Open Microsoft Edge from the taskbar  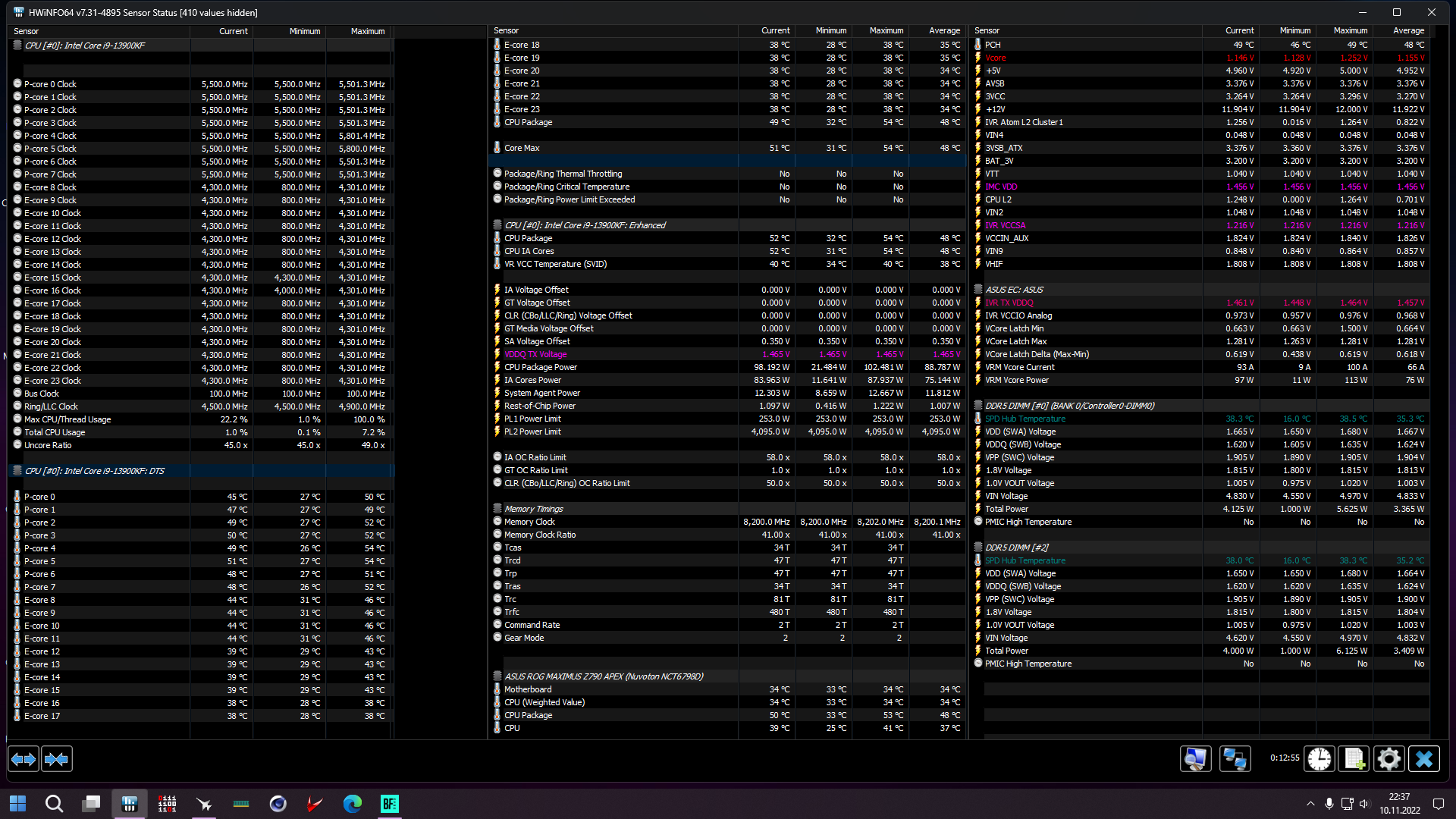pos(353,804)
